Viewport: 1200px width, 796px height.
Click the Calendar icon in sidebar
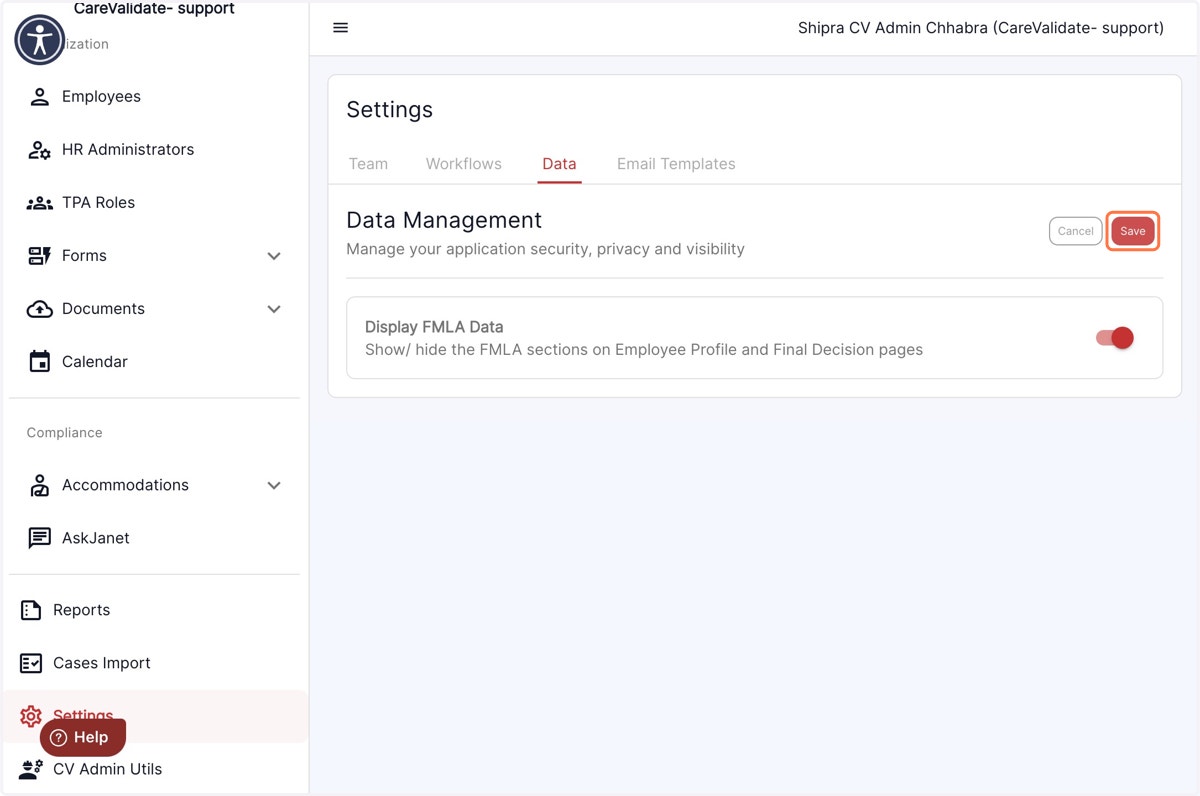click(39, 362)
